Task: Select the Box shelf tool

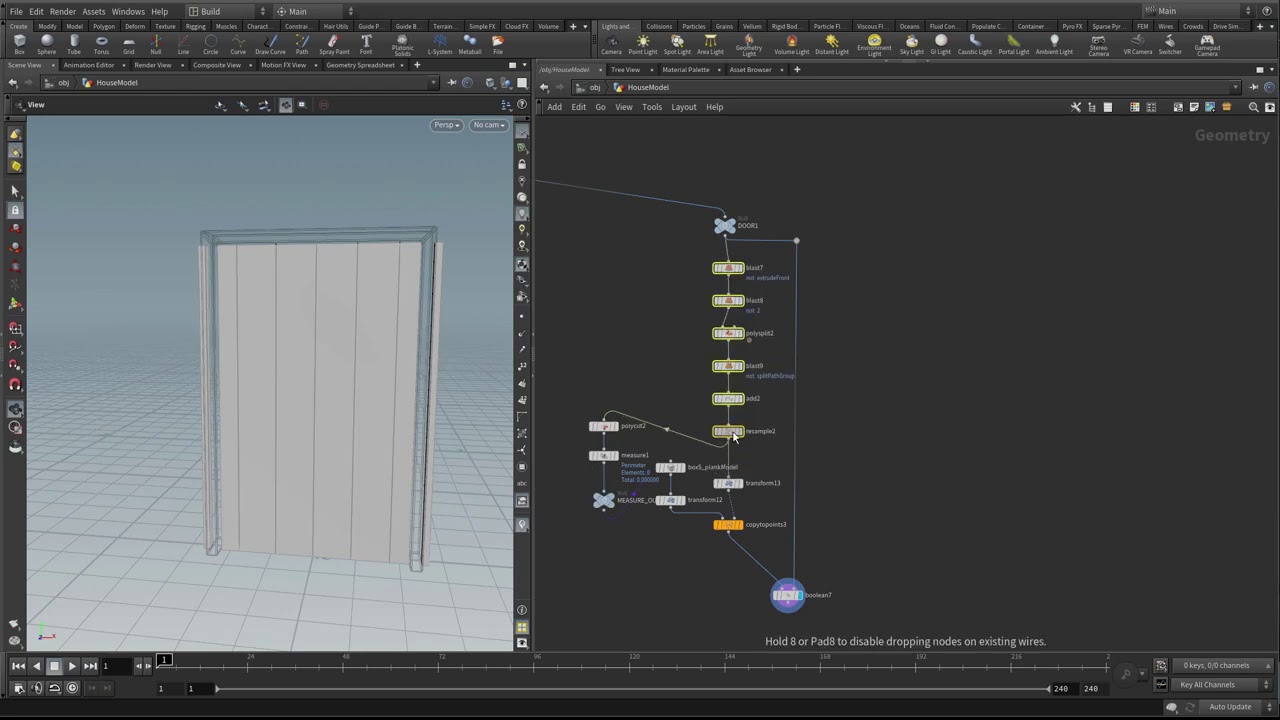Action: [x=19, y=44]
